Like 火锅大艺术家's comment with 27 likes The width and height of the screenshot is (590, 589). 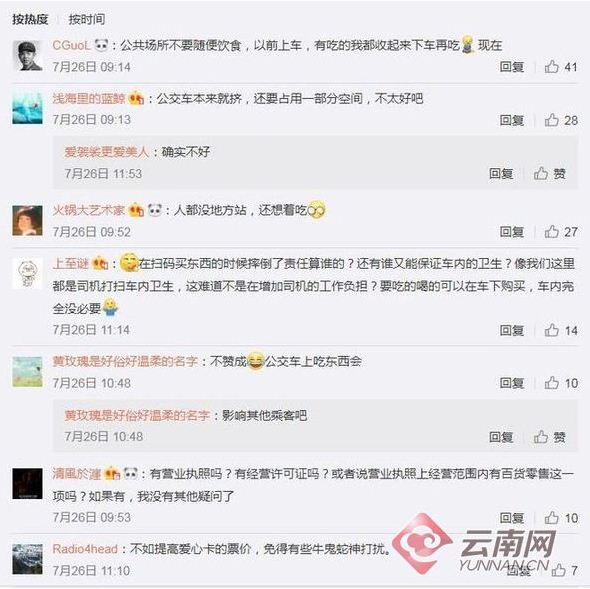click(x=560, y=232)
